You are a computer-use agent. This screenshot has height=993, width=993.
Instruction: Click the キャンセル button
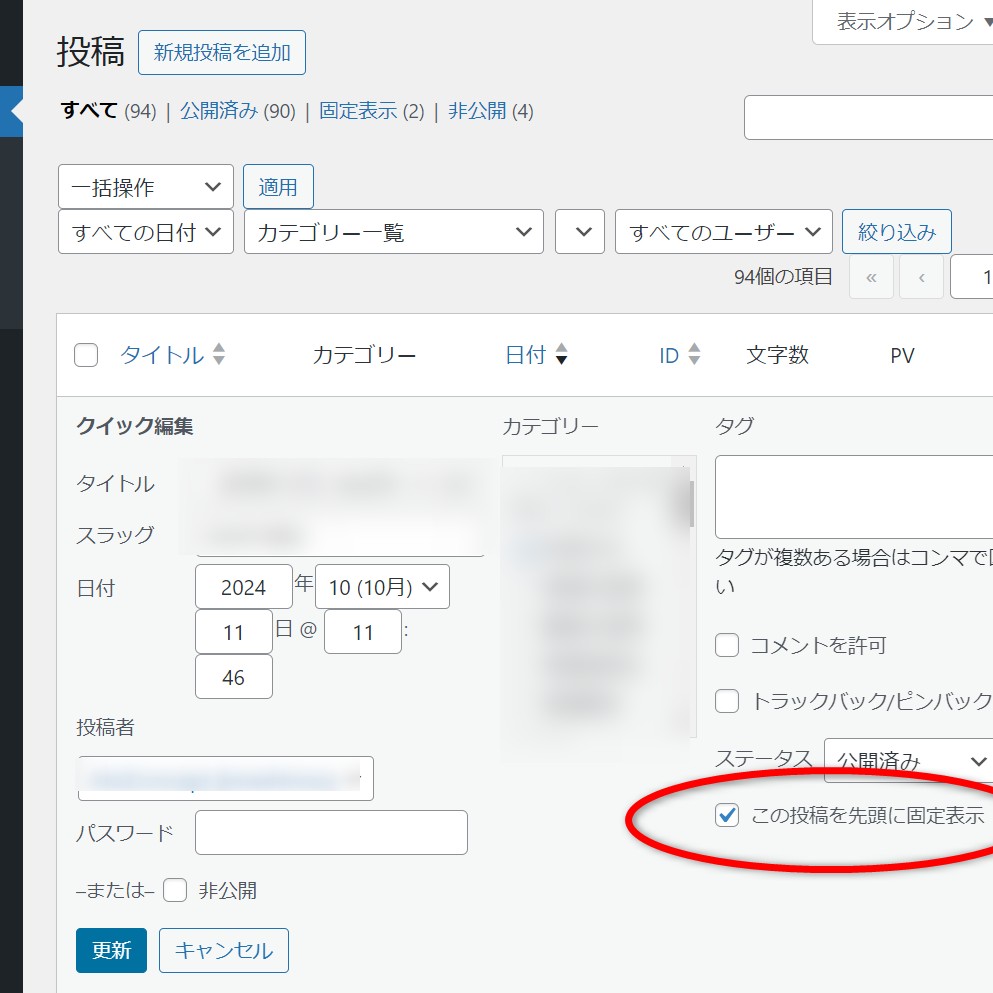click(x=224, y=950)
